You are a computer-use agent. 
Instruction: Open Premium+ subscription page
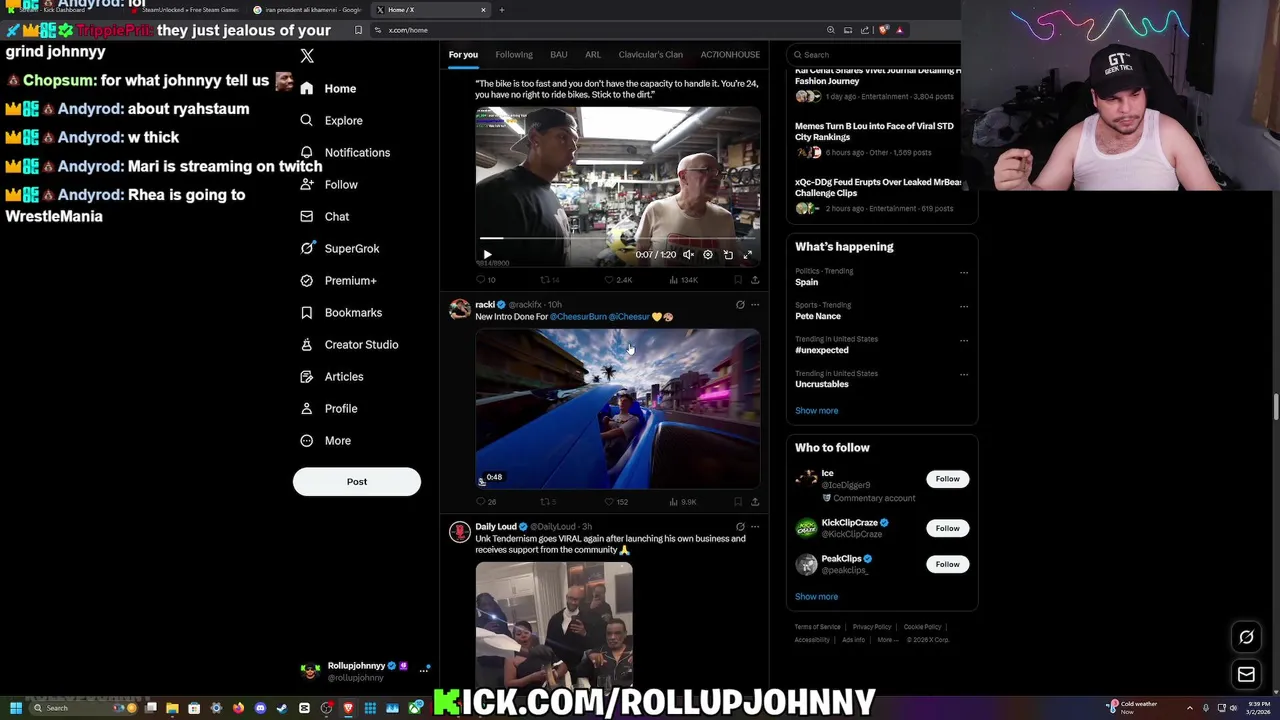(339, 280)
